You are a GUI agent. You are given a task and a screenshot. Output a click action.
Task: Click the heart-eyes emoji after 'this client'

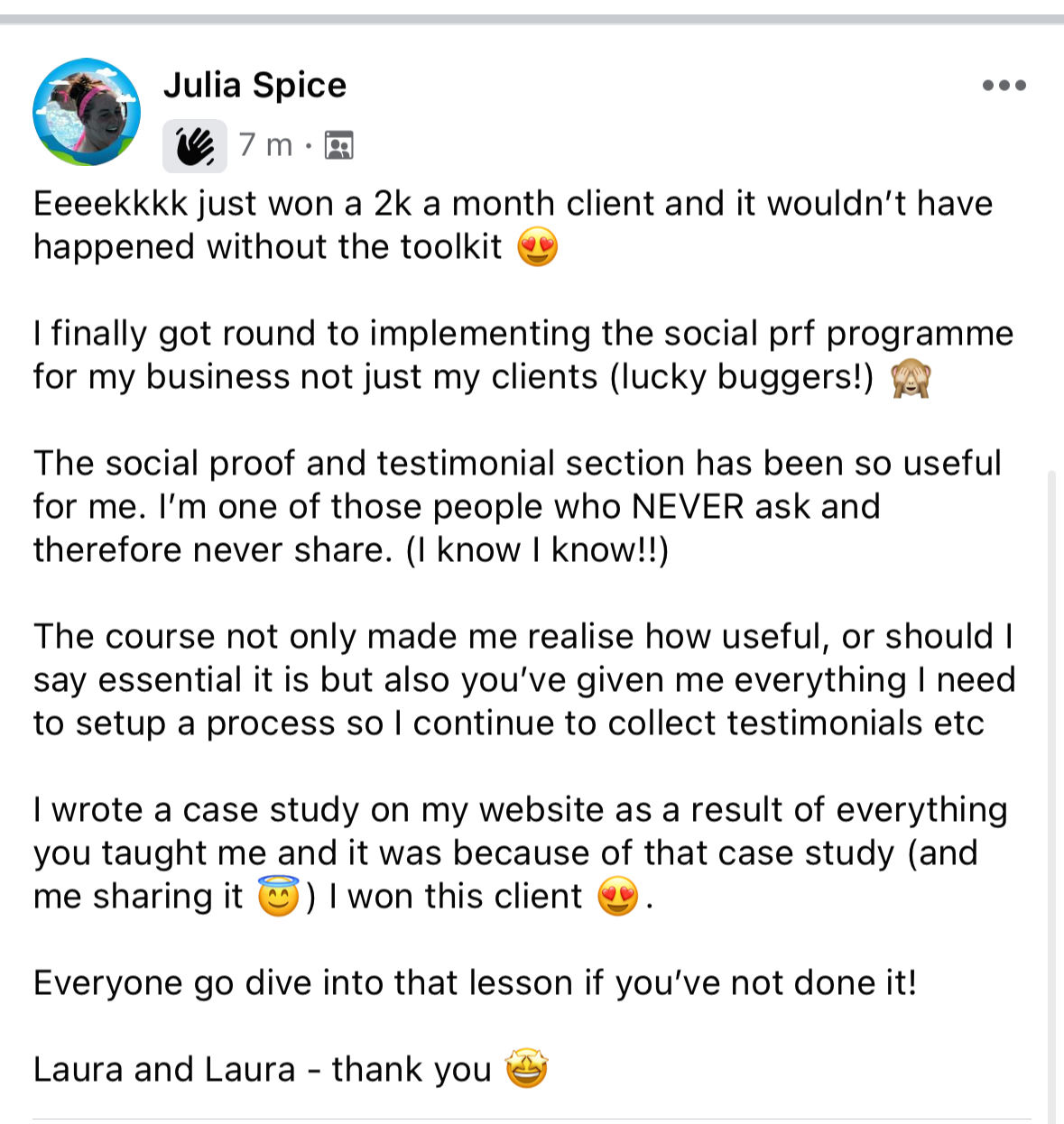coord(618,897)
